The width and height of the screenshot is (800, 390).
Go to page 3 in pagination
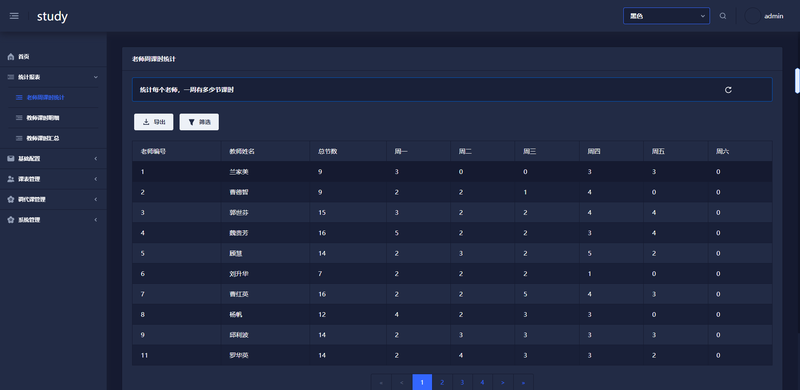coord(462,382)
